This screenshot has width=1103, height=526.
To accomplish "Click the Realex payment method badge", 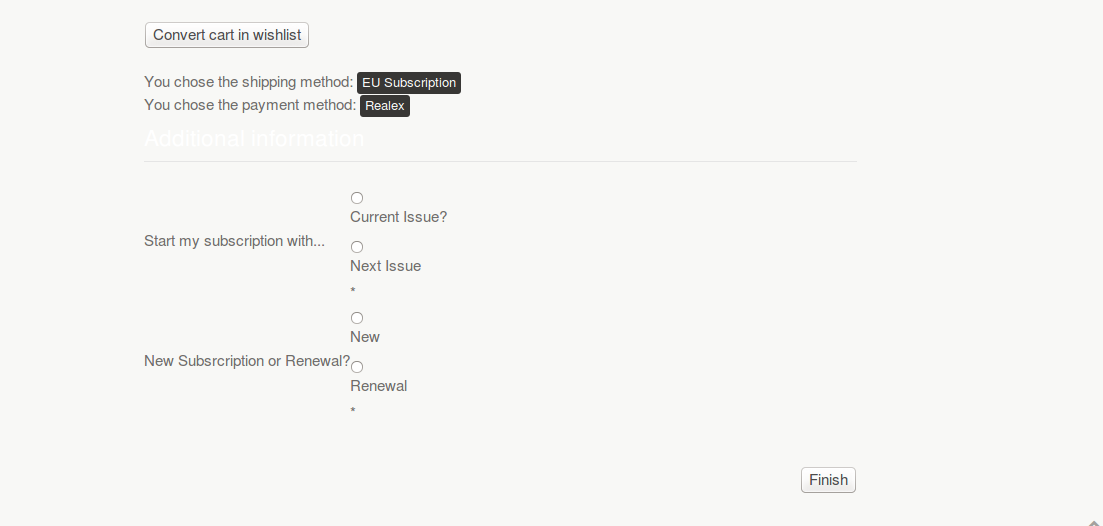I will tap(385, 105).
